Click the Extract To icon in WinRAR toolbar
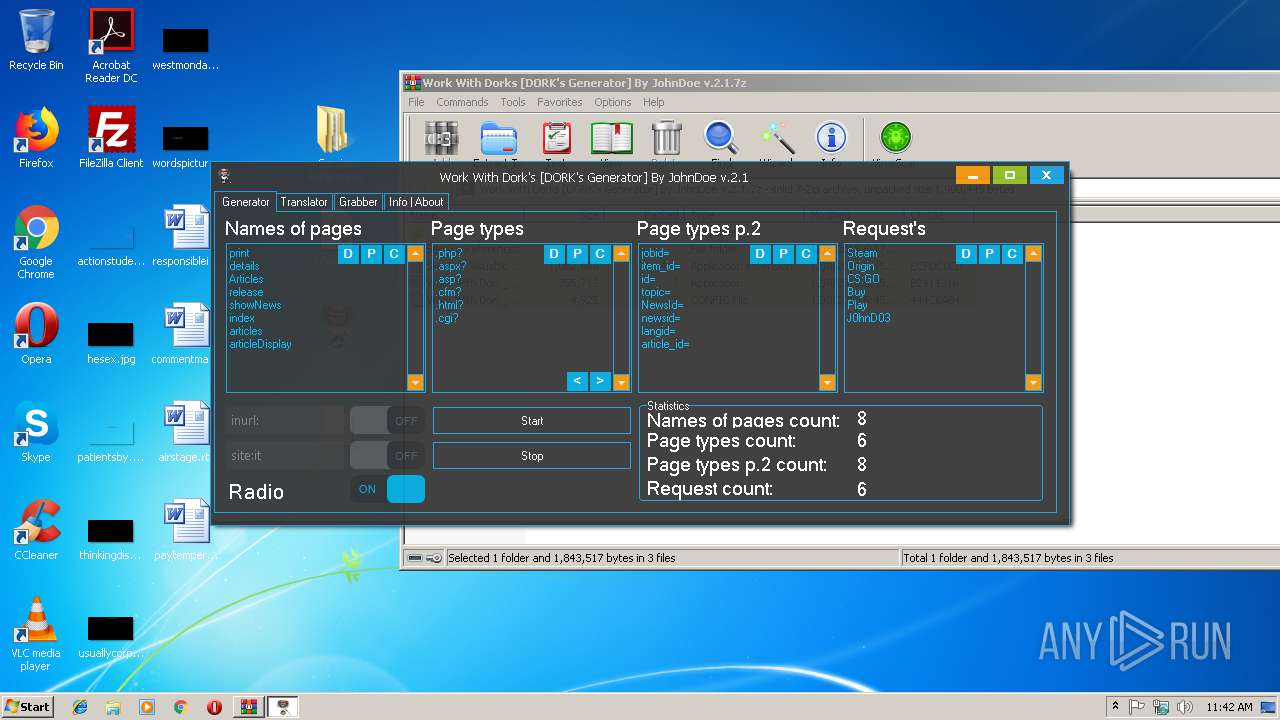Viewport: 1280px width, 720px height. point(498,139)
